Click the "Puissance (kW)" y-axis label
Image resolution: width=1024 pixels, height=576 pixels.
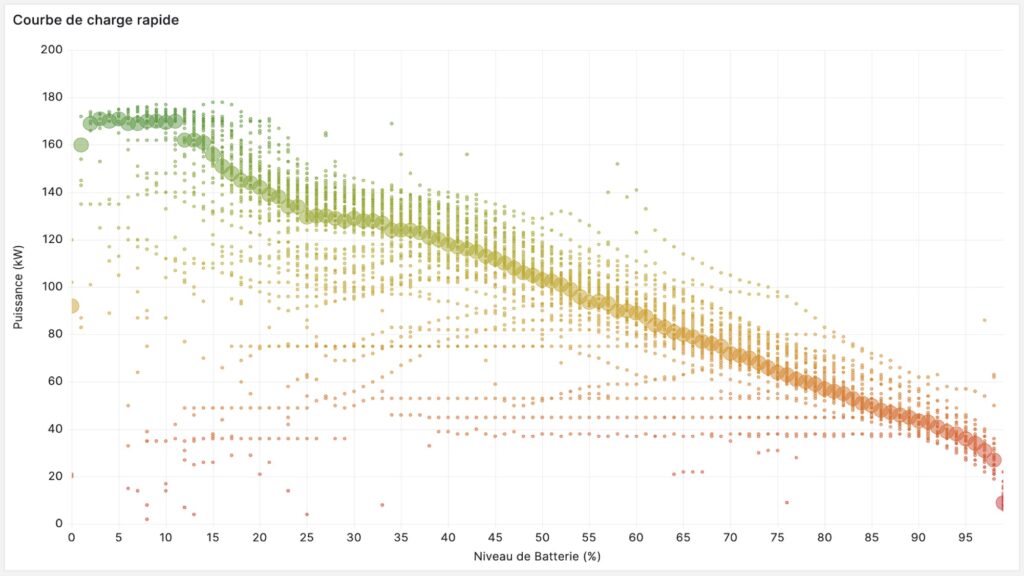tap(19, 286)
